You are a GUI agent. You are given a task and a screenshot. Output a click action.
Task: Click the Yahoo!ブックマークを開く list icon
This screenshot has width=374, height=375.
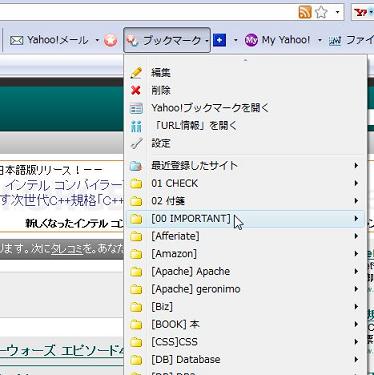[x=136, y=108]
